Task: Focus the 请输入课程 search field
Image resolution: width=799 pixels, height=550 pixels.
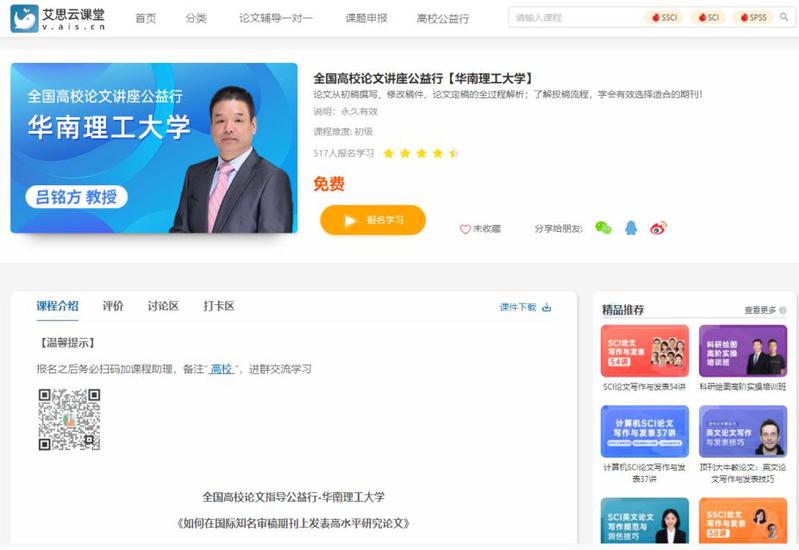Action: click(576, 18)
